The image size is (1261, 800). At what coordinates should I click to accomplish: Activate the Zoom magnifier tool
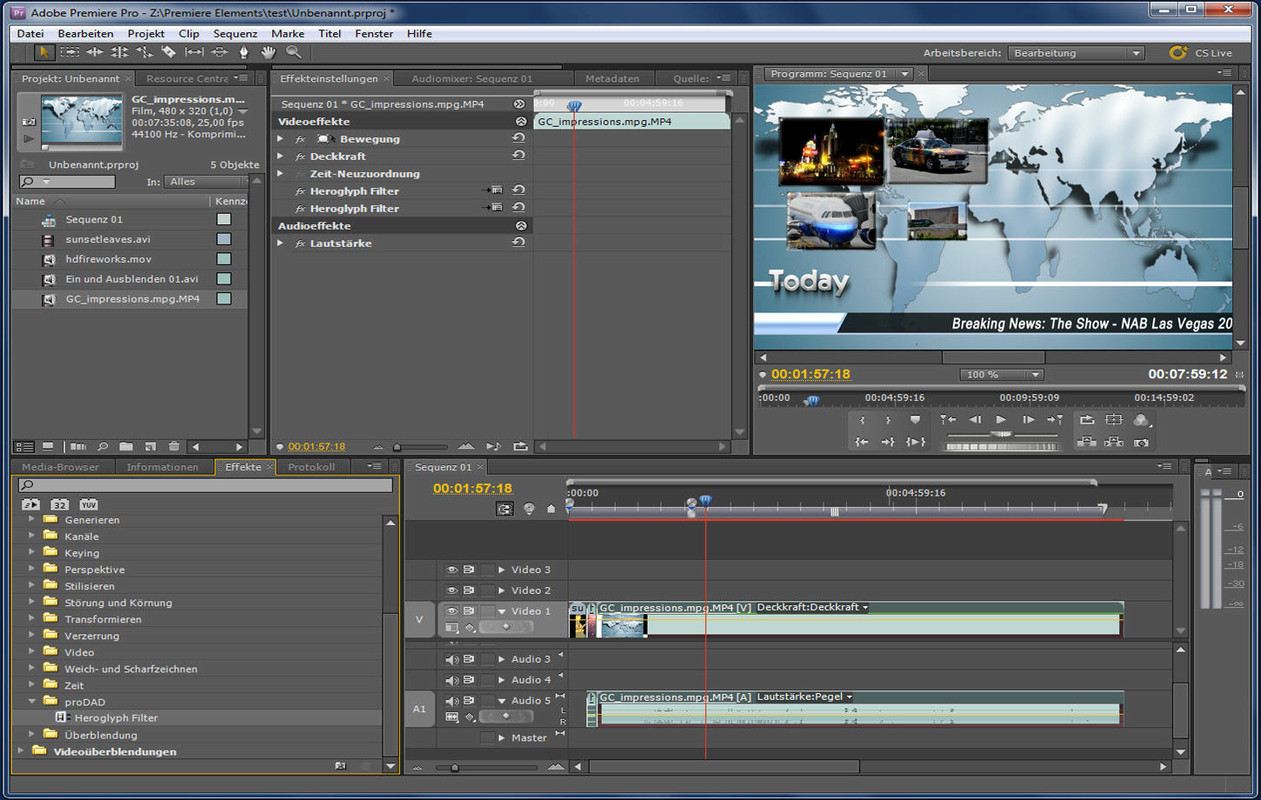(294, 52)
